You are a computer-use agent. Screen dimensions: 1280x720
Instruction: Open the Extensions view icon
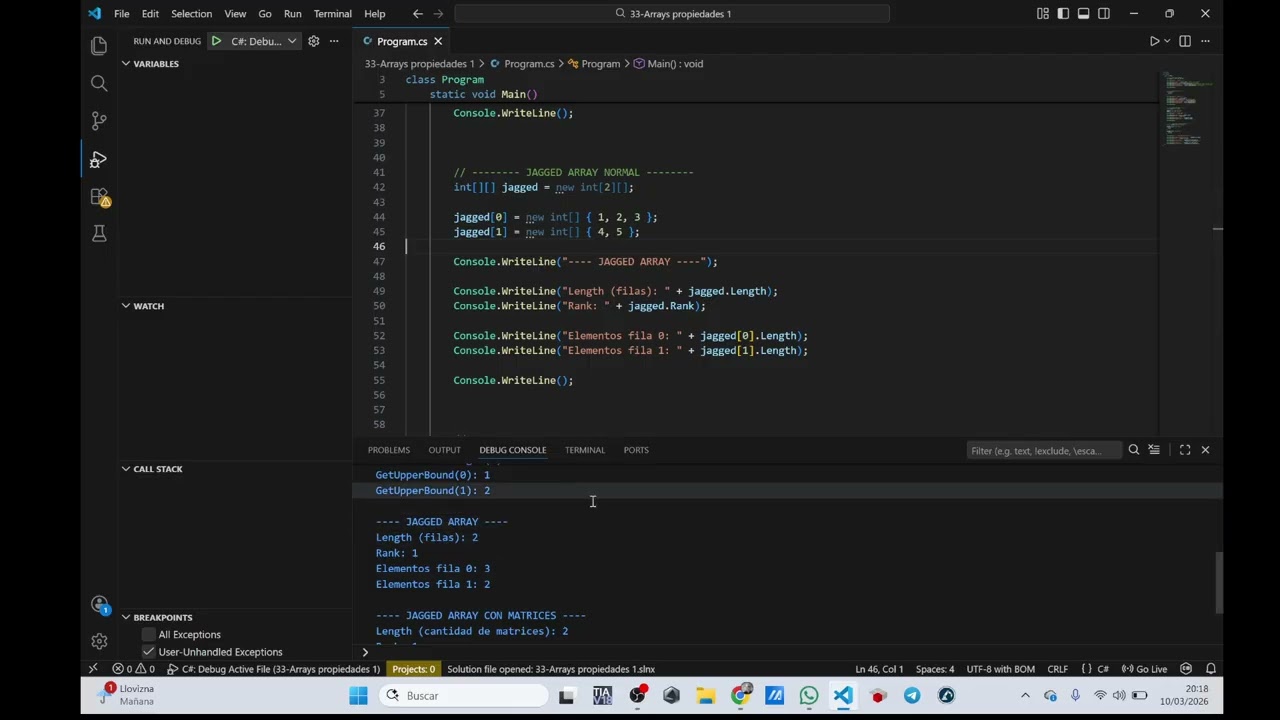[x=99, y=197]
